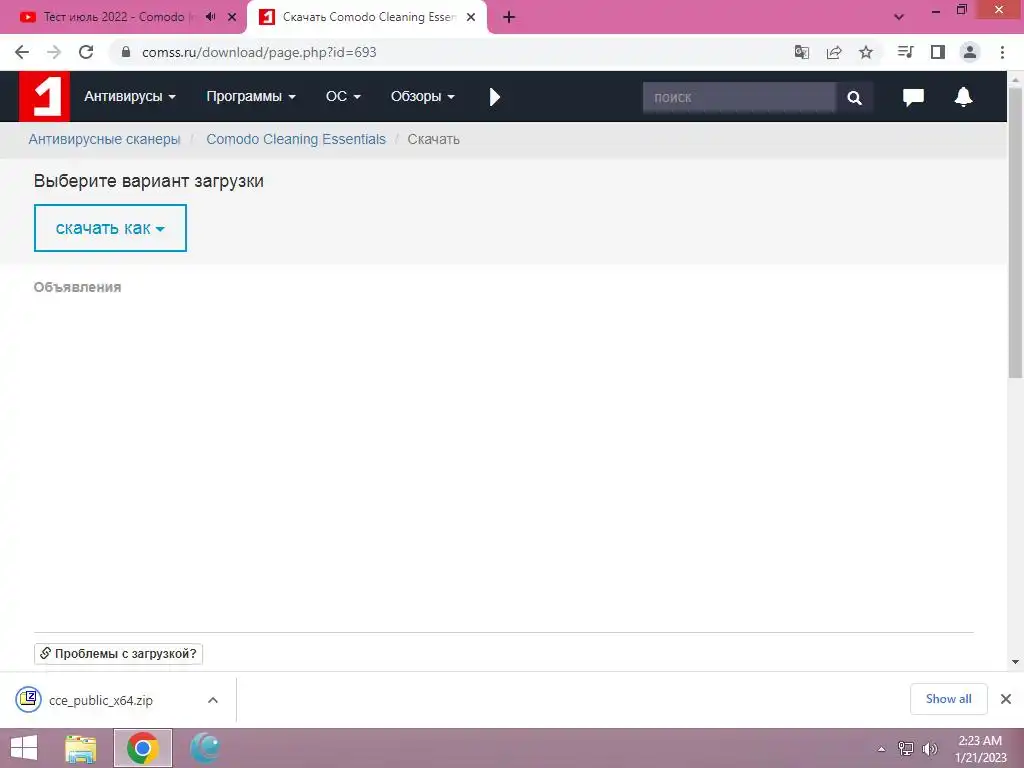
Task: Click the Chrome taskbar icon
Action: pyautogui.click(x=143, y=748)
